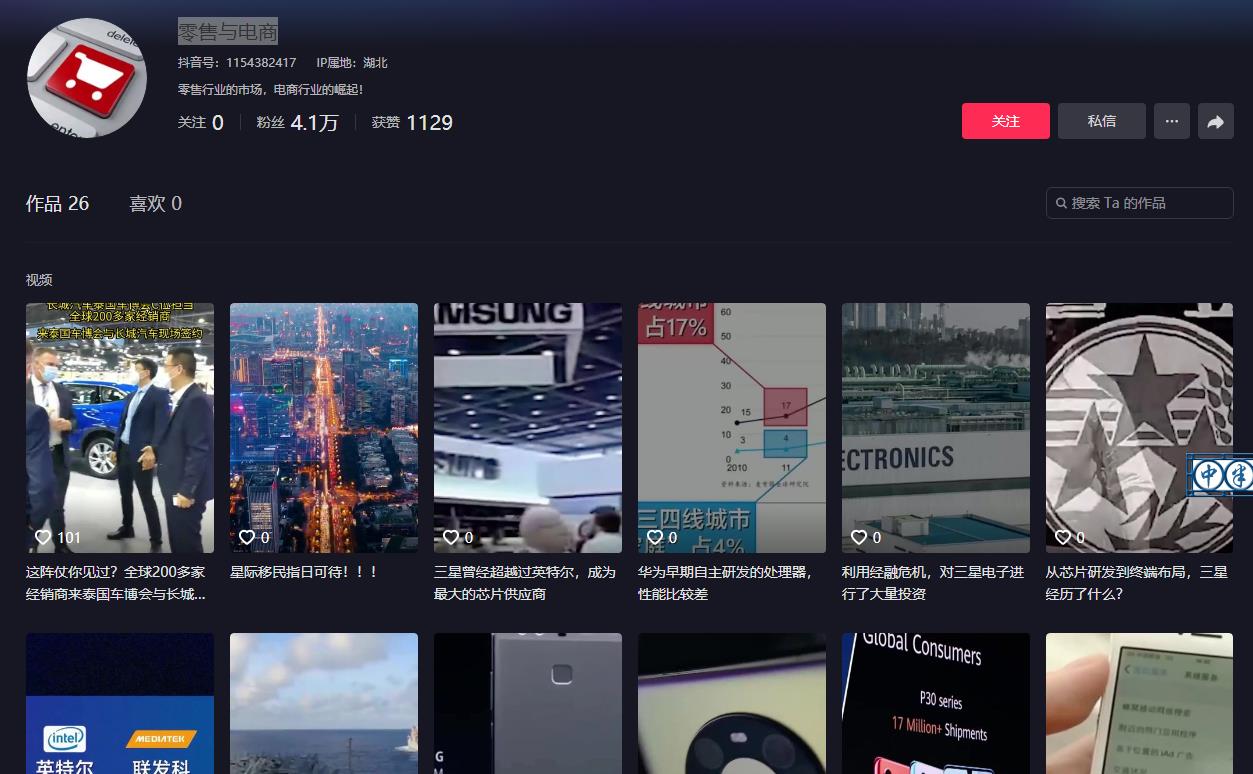The image size is (1253, 774).
Task: Click heart icon on 占17% chart video
Action: [655, 537]
